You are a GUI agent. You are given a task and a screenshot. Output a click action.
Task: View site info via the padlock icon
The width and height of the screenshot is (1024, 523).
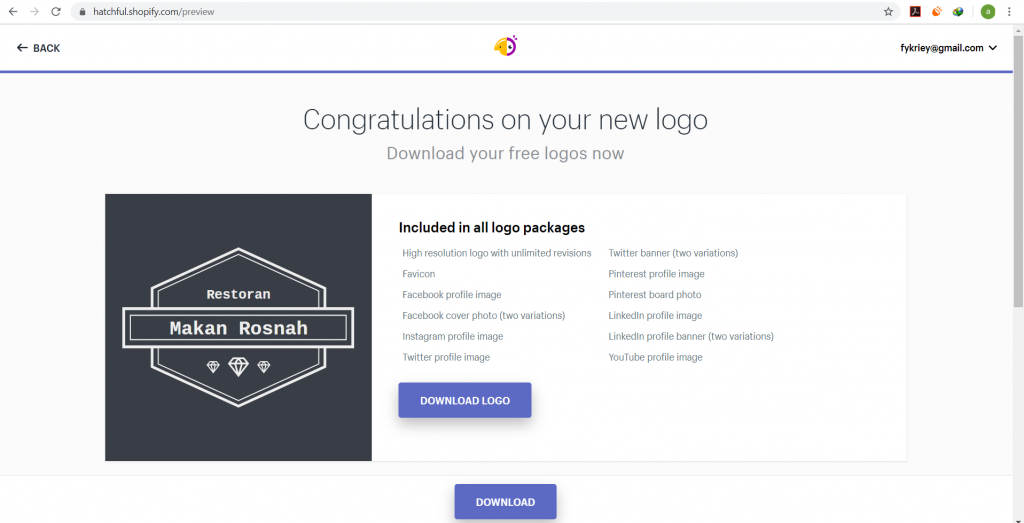82,12
